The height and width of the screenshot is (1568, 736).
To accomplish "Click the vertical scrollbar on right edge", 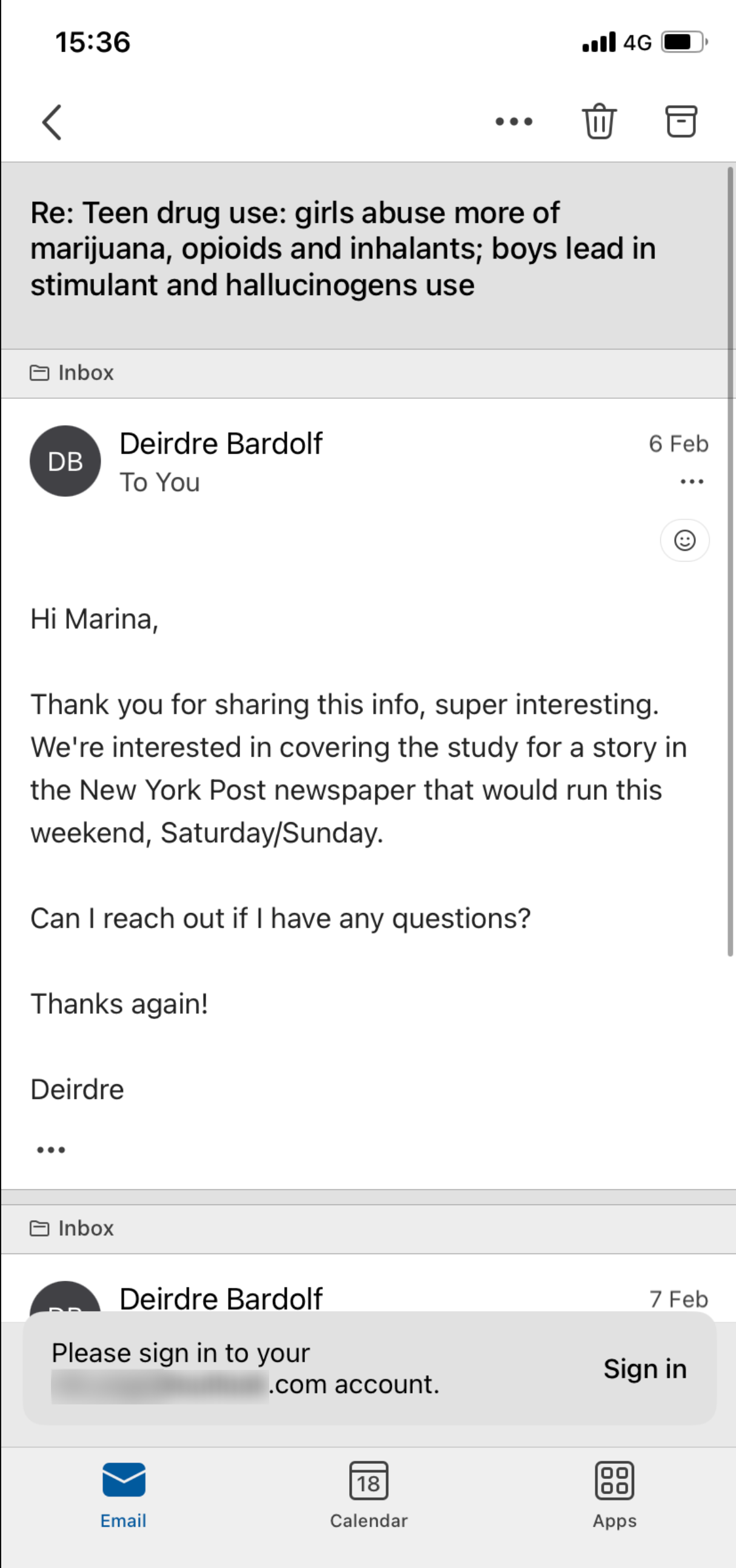I will (730, 560).
